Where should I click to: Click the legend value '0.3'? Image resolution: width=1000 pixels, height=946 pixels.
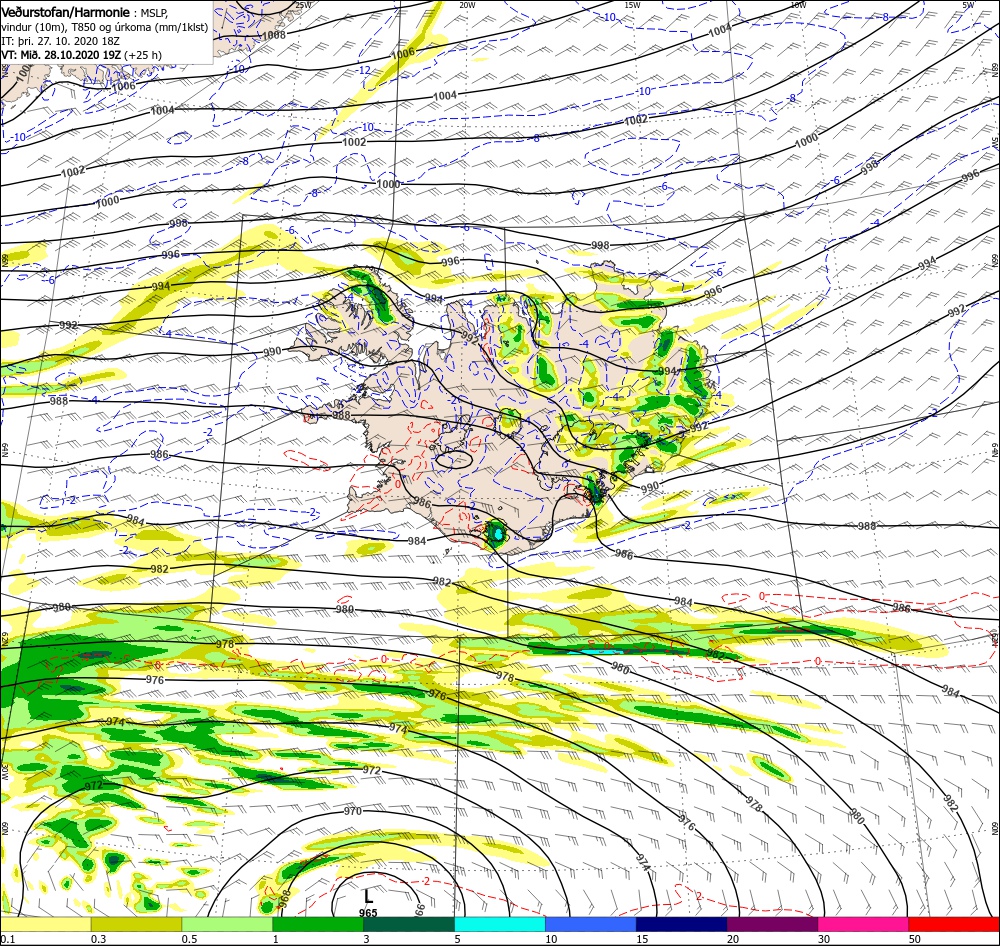point(98,939)
